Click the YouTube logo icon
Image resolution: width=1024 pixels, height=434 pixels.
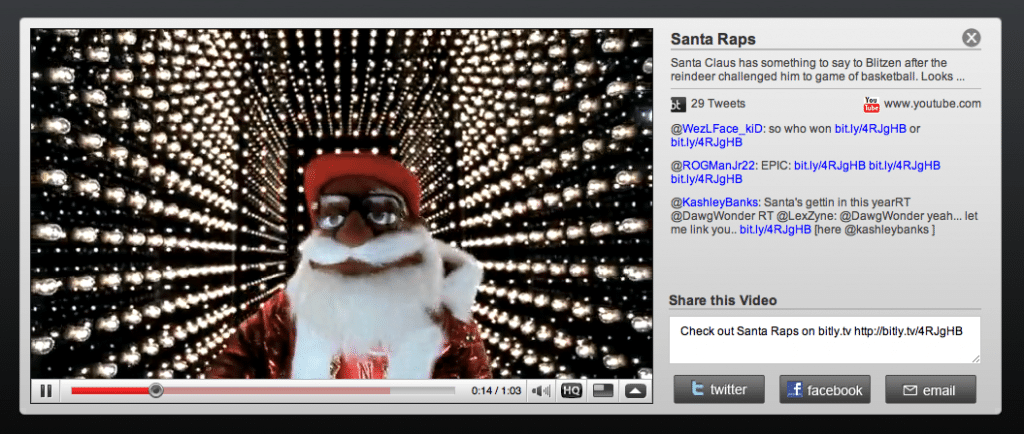[x=871, y=104]
